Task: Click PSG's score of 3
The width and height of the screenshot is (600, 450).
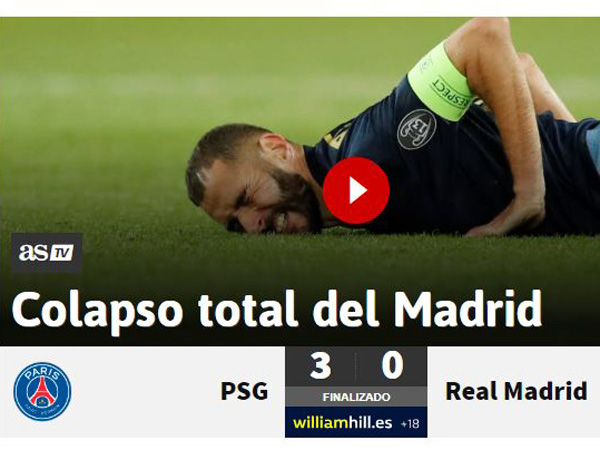Action: click(321, 366)
